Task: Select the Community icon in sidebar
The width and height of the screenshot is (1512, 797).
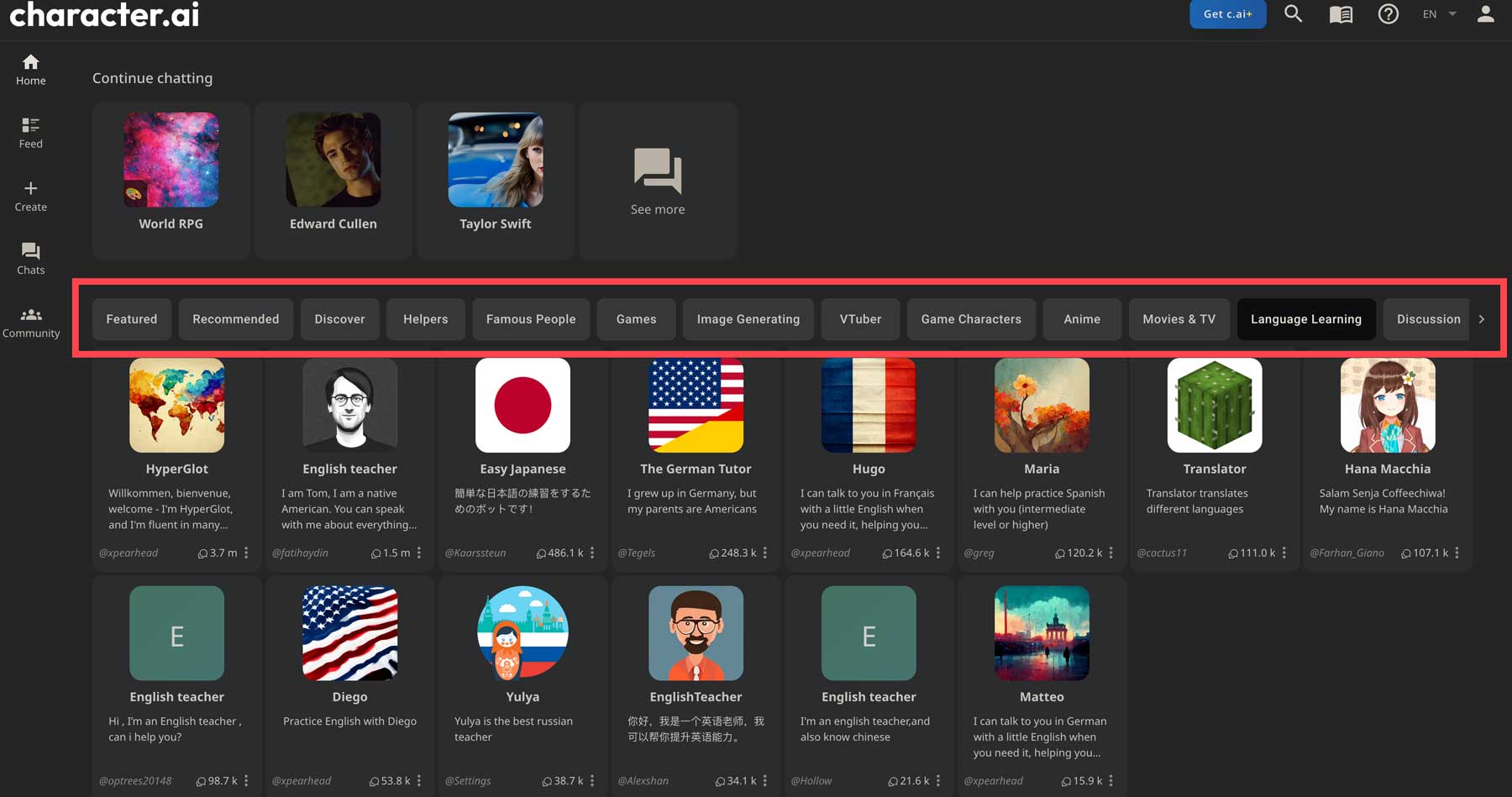Action: click(31, 320)
